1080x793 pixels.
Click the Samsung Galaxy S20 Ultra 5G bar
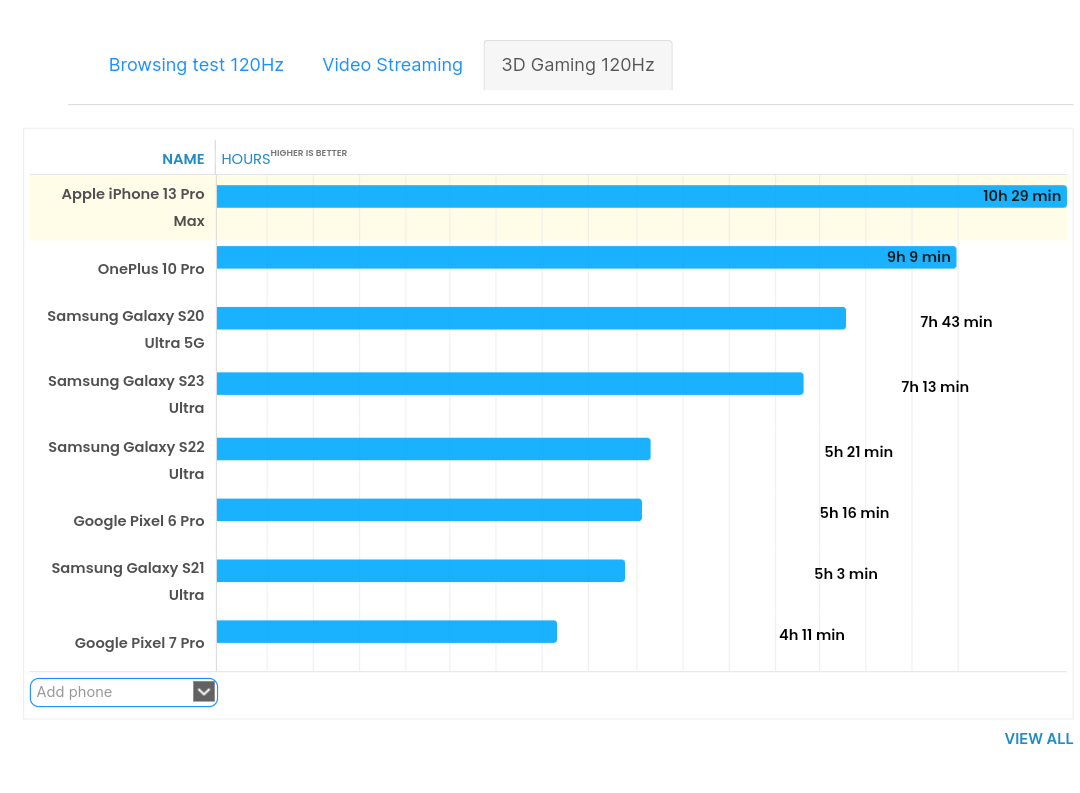point(531,318)
